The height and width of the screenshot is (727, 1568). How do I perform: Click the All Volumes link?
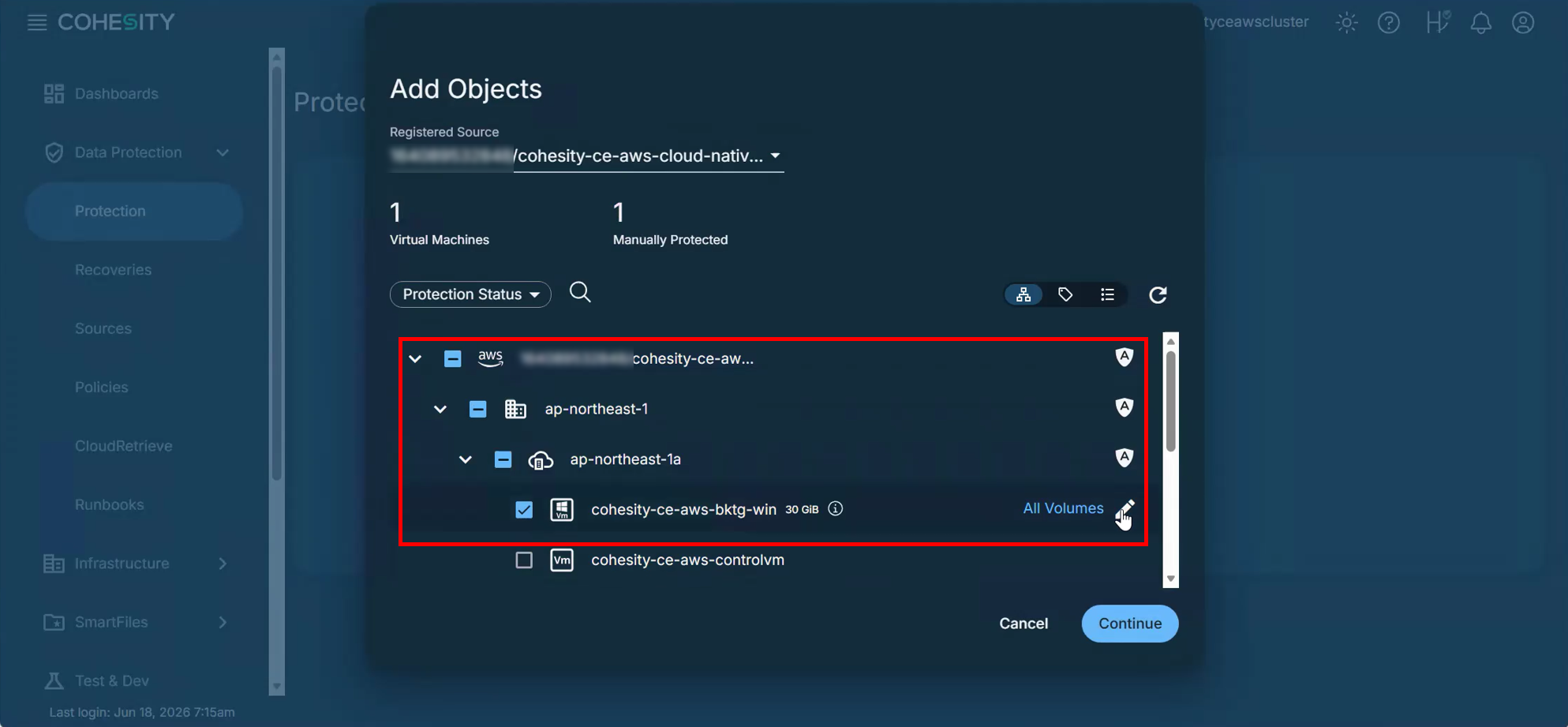[x=1063, y=508]
